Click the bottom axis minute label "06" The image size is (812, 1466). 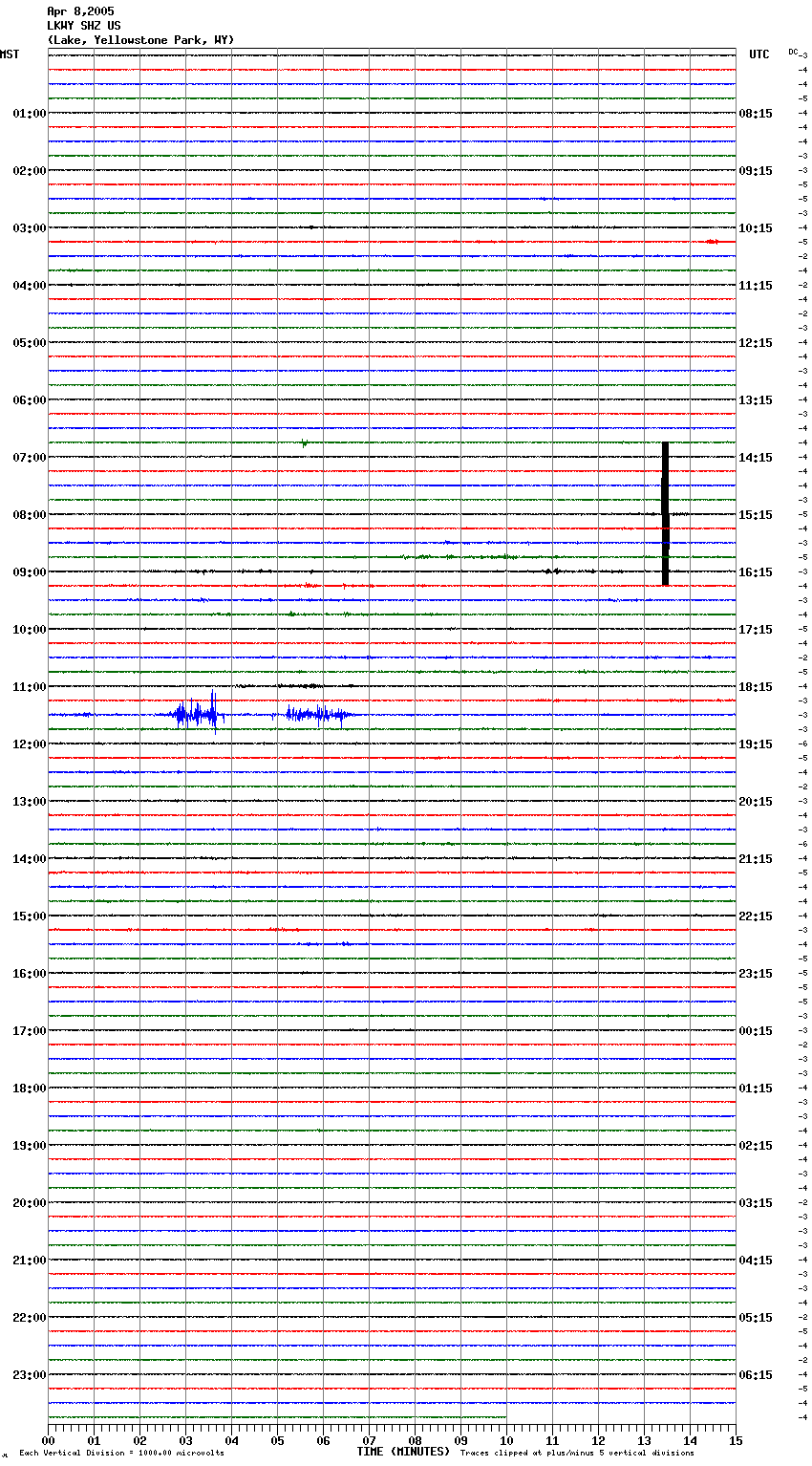pyautogui.click(x=323, y=1440)
